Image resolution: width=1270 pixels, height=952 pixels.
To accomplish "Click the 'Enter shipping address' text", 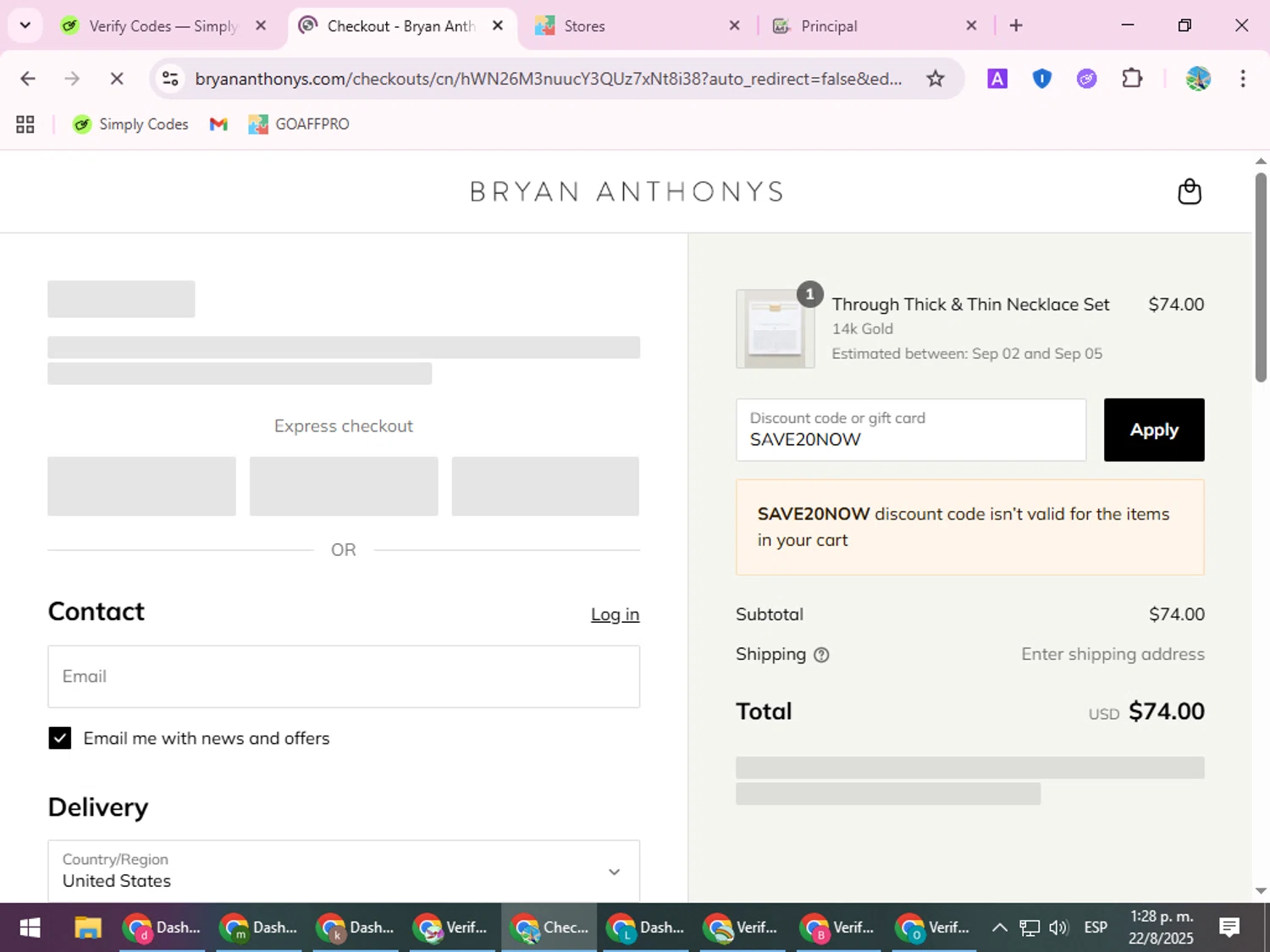I will 1113,654.
